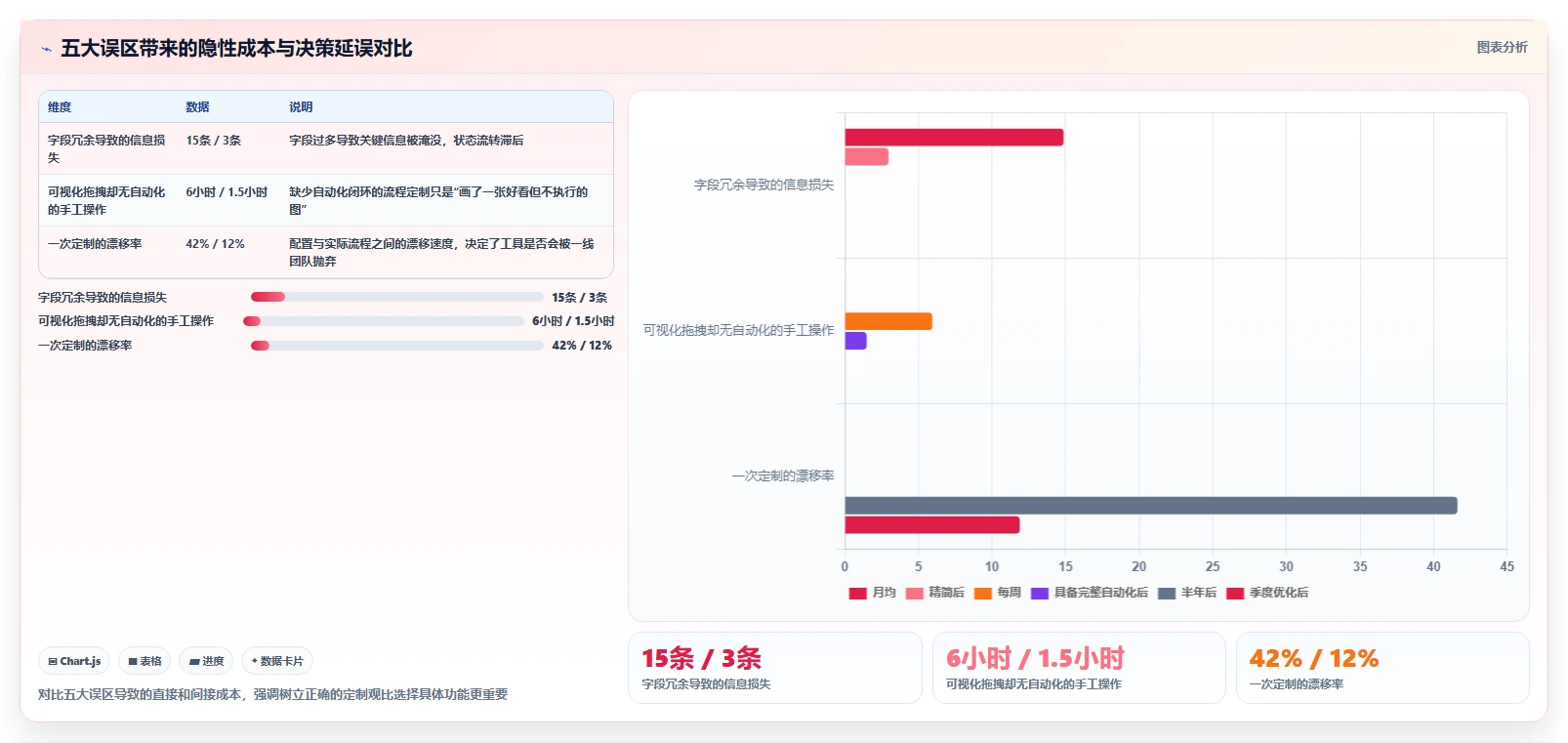This screenshot has width=1568, height=743.
Task: Click the orange 每周 bar in the chart
Action: tap(888, 321)
